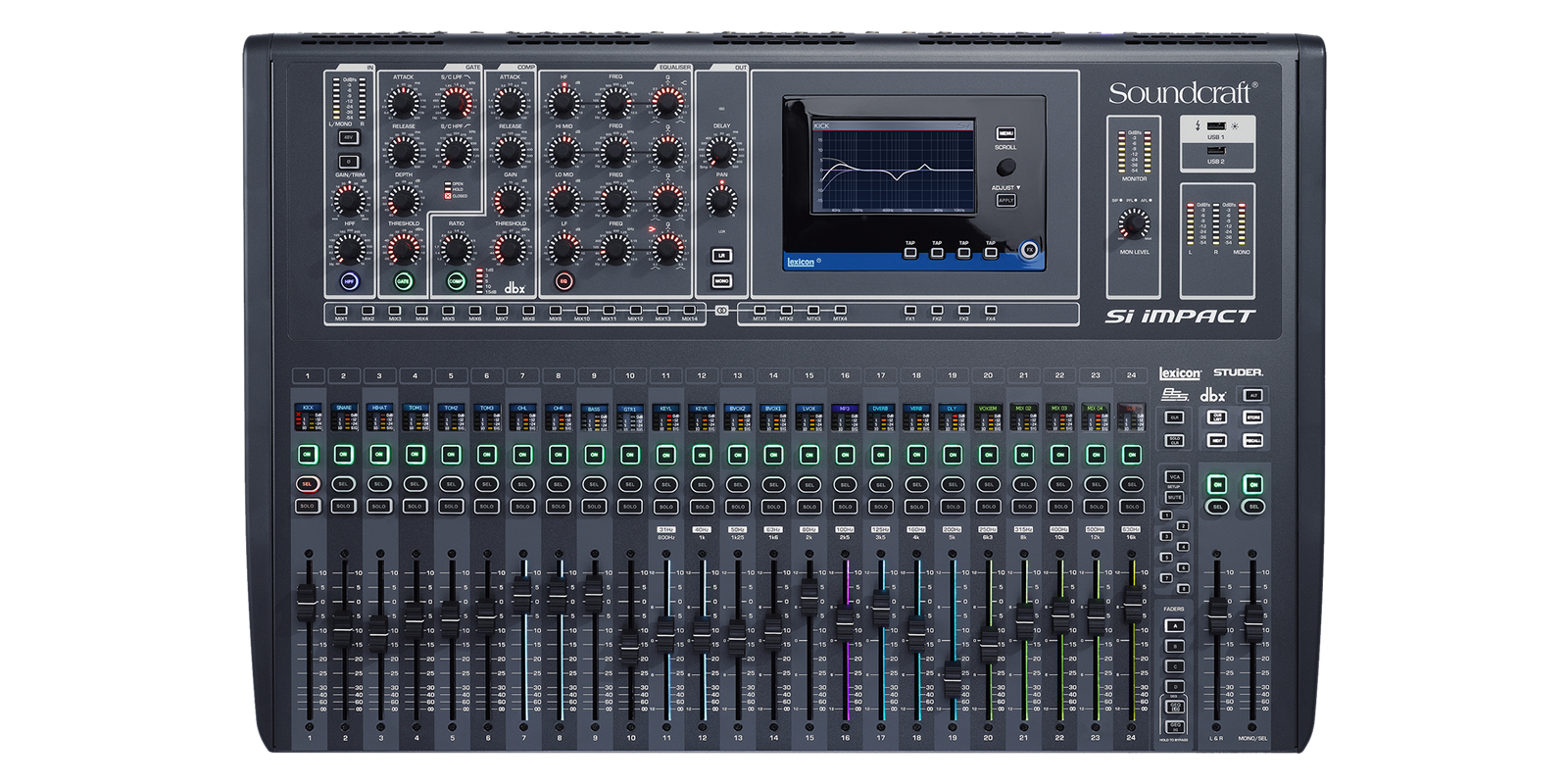Select the MTX1 matrix button

pyautogui.click(x=759, y=311)
